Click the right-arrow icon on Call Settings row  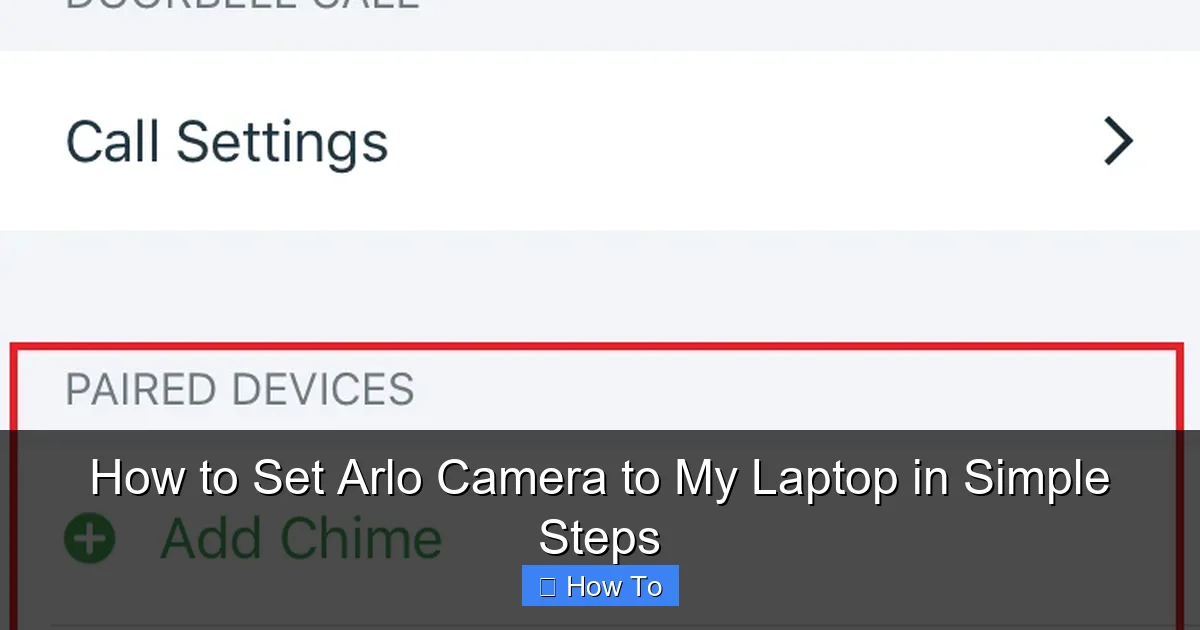point(1118,141)
